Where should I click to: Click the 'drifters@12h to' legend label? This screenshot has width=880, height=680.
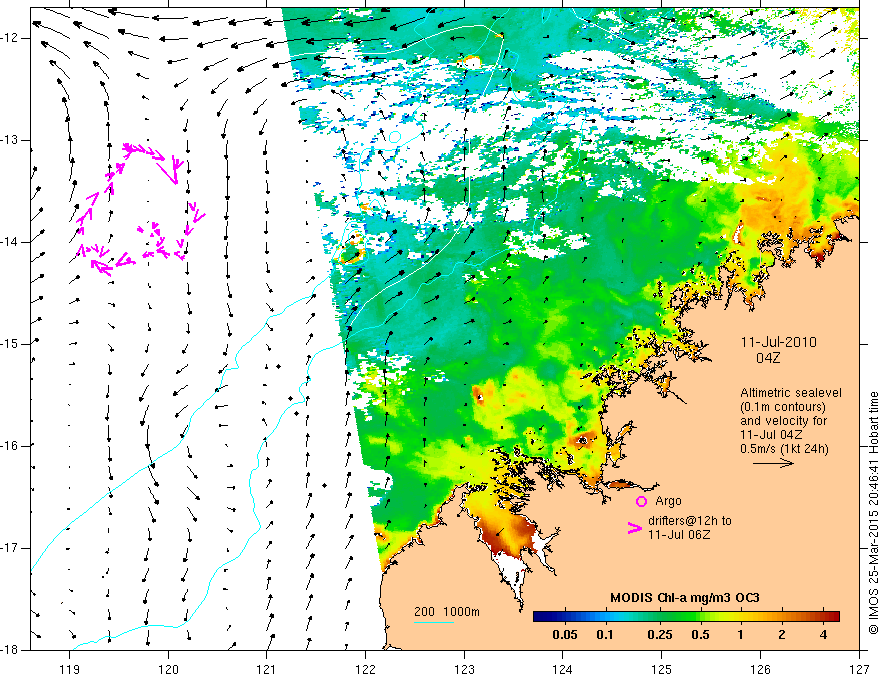coord(690,521)
